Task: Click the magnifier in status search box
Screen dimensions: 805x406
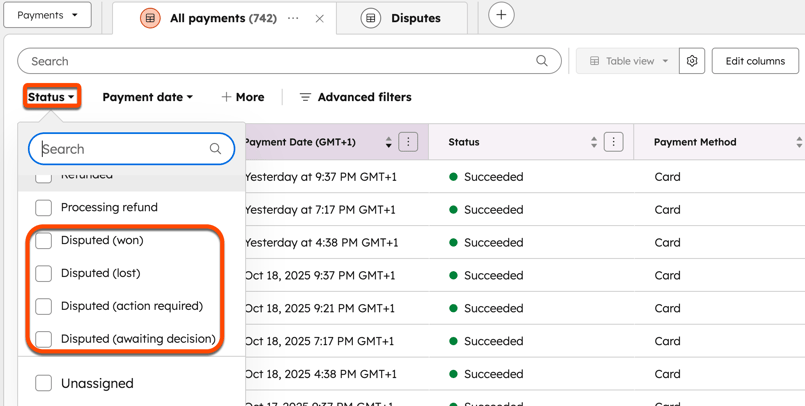Action: point(215,149)
